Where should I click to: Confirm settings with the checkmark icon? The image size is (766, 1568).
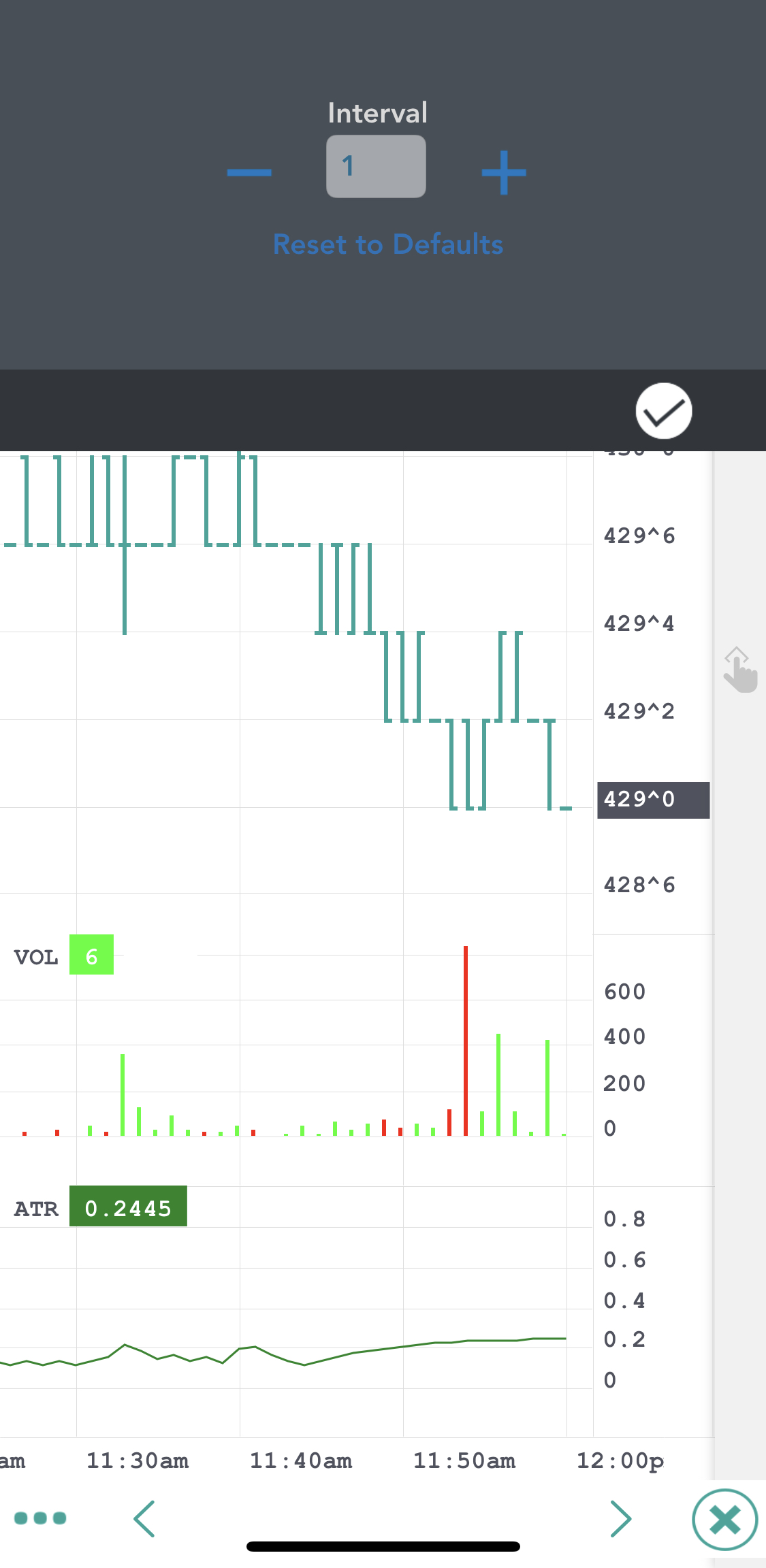(663, 411)
